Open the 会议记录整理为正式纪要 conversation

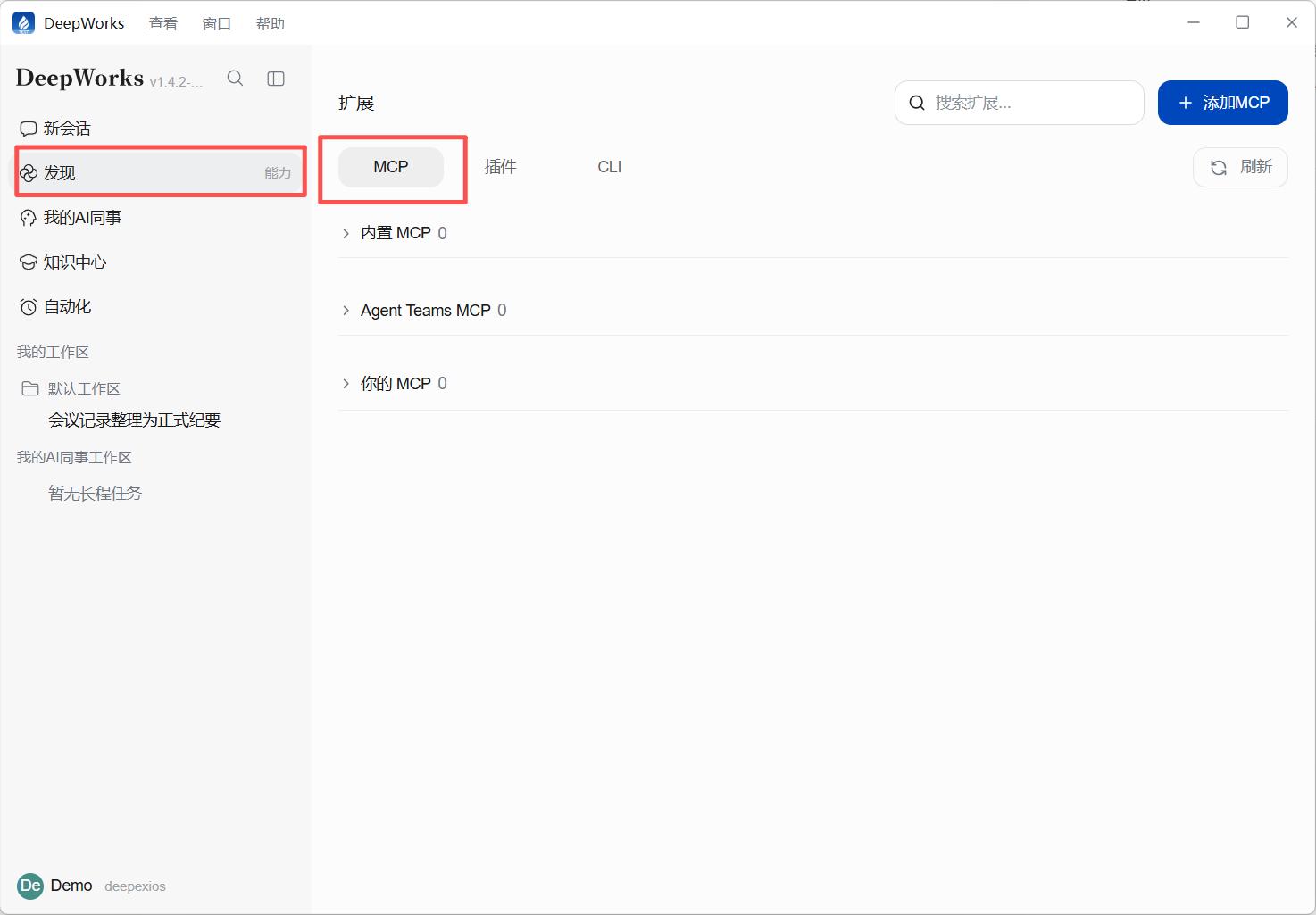point(134,420)
